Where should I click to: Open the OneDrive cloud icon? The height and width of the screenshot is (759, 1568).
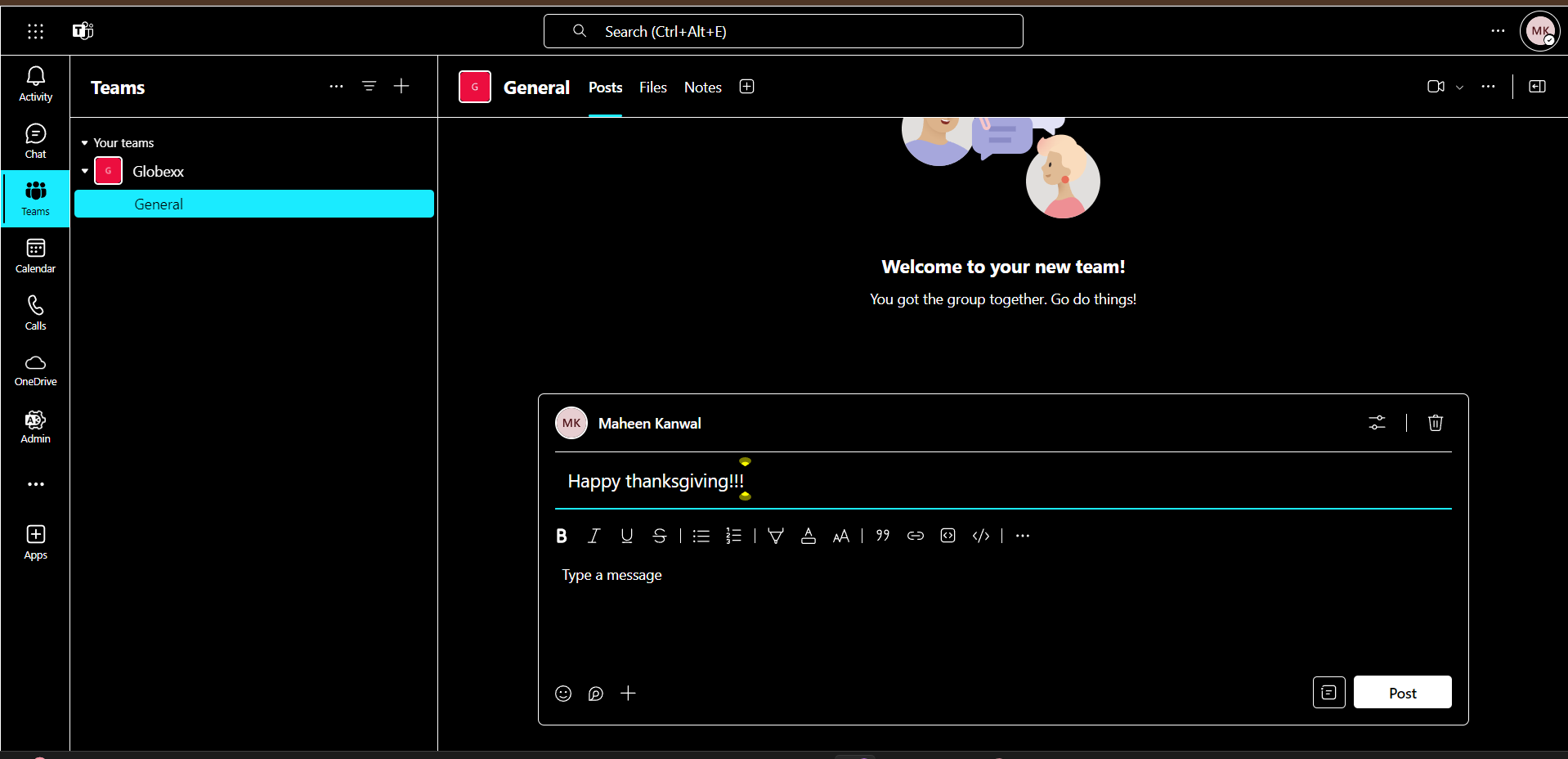[x=35, y=370]
